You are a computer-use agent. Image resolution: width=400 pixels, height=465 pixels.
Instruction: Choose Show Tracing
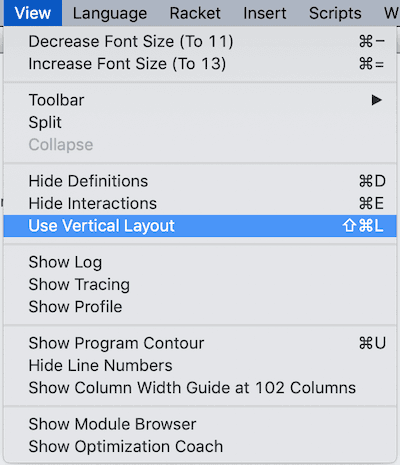pos(200,284)
